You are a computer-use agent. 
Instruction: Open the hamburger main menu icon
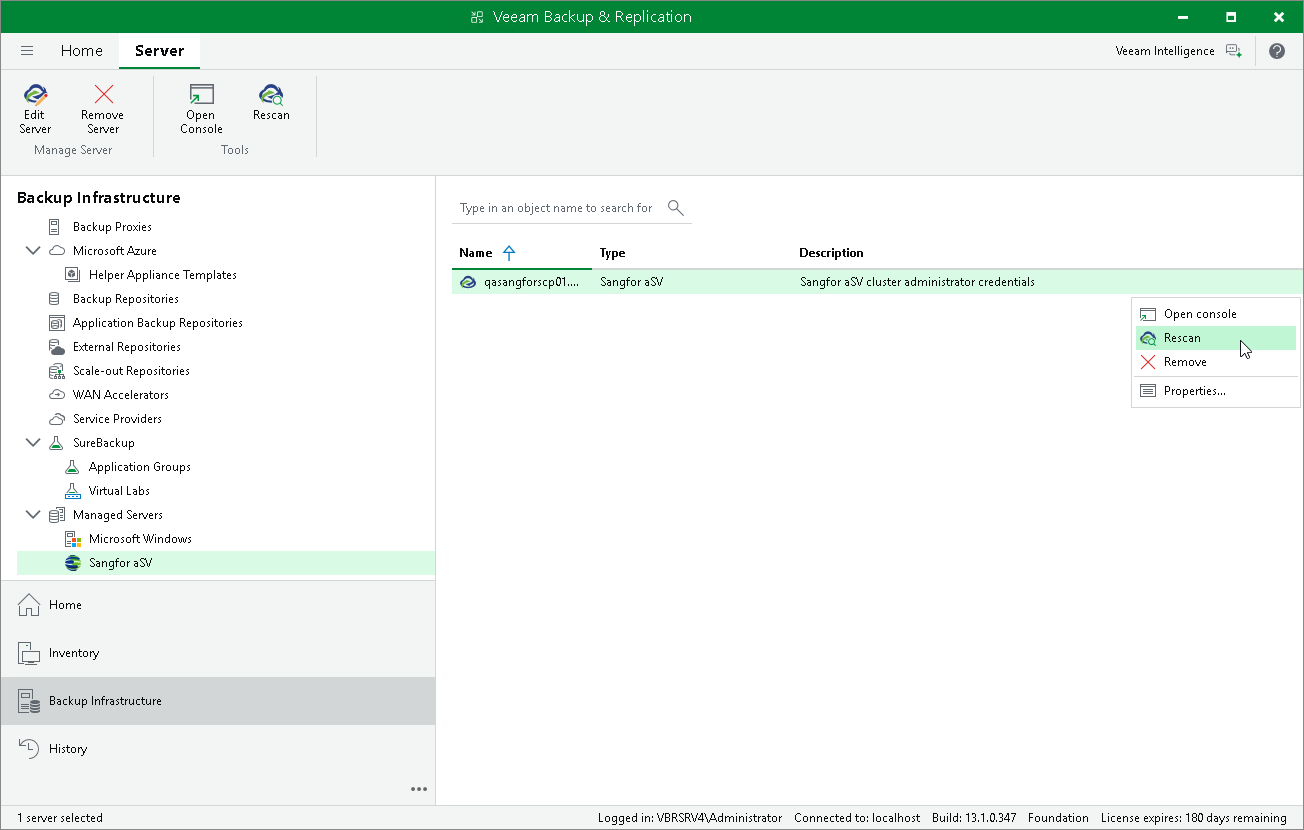pos(27,51)
